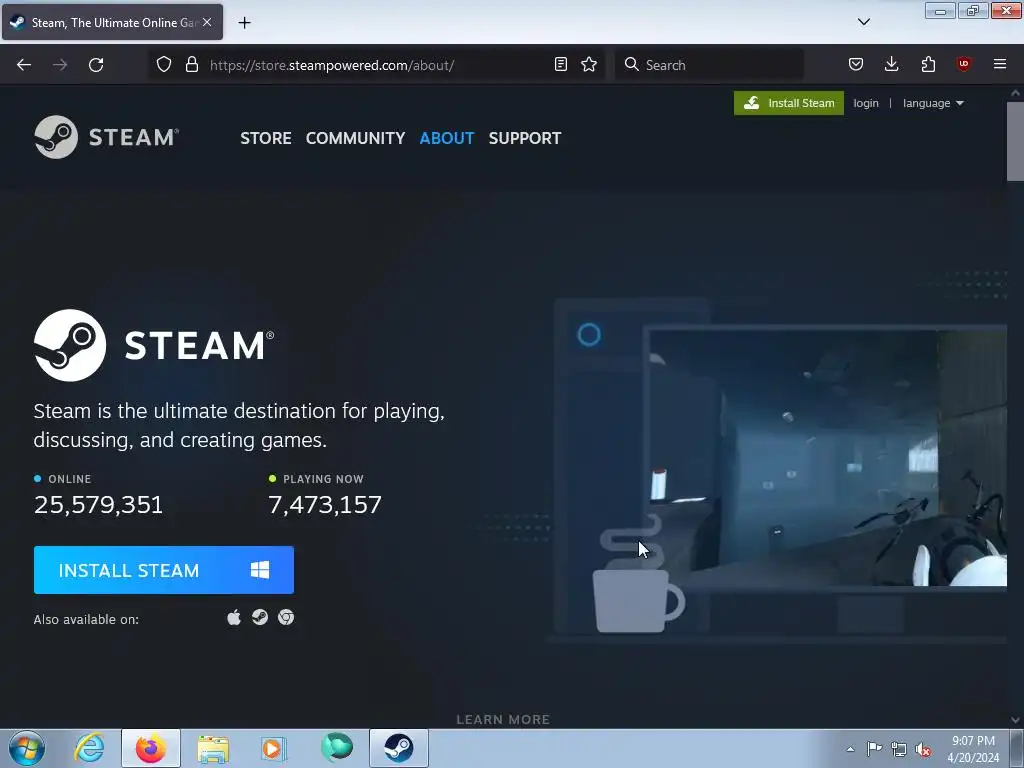Open Firefox downloads panel

891,64
